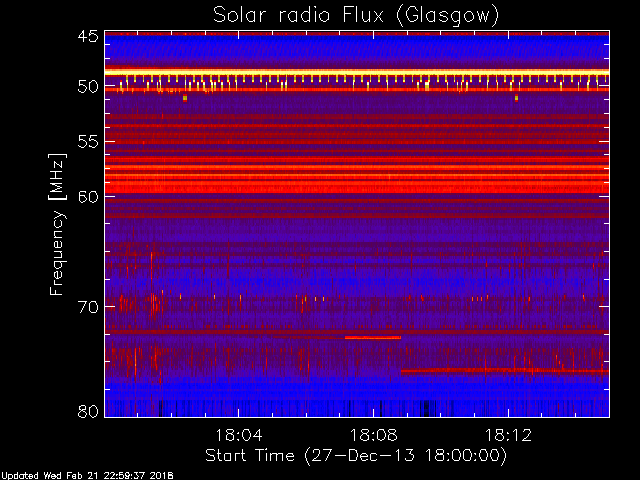Click the short bright red segment near 18:08
This screenshot has height=480, width=640.
coord(372,338)
